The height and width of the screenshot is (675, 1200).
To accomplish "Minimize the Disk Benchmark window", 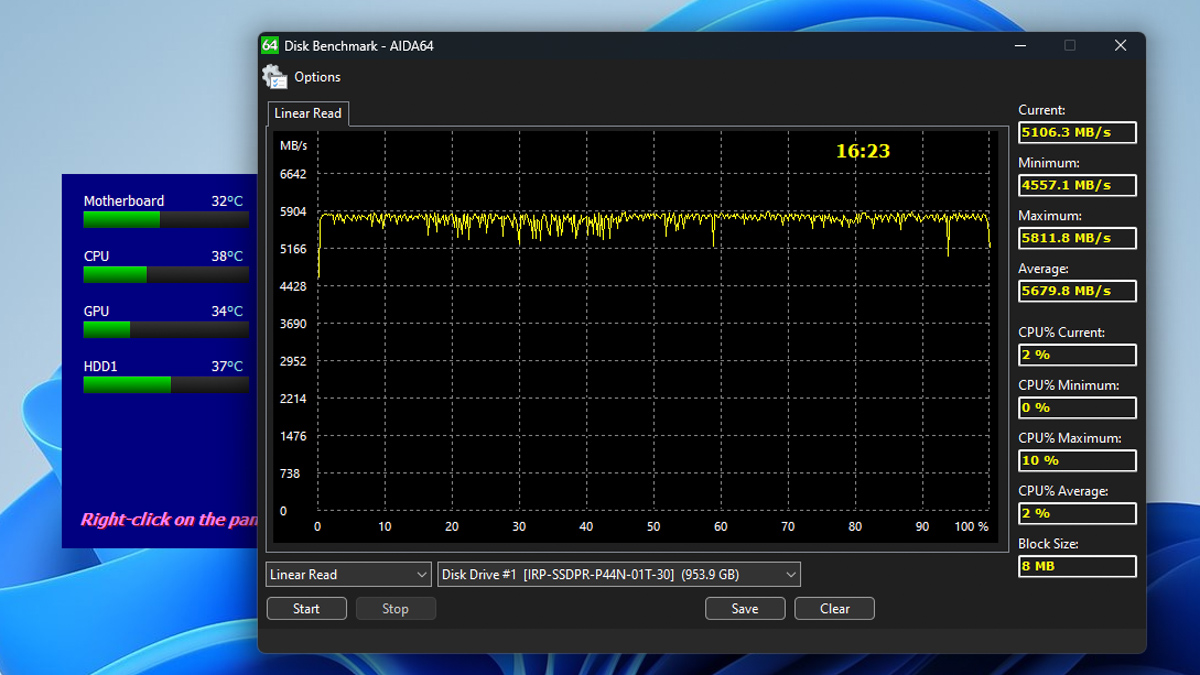I will click(1020, 46).
